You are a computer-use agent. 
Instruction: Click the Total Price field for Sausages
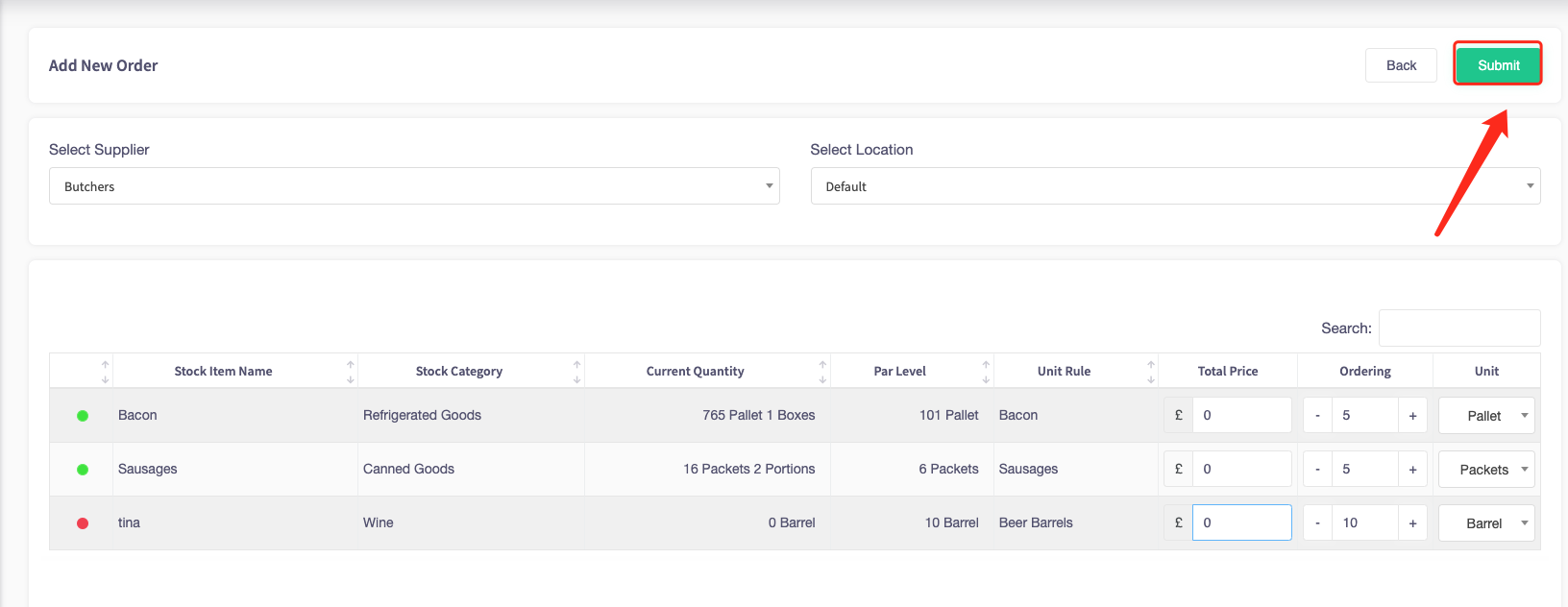[x=1241, y=470]
